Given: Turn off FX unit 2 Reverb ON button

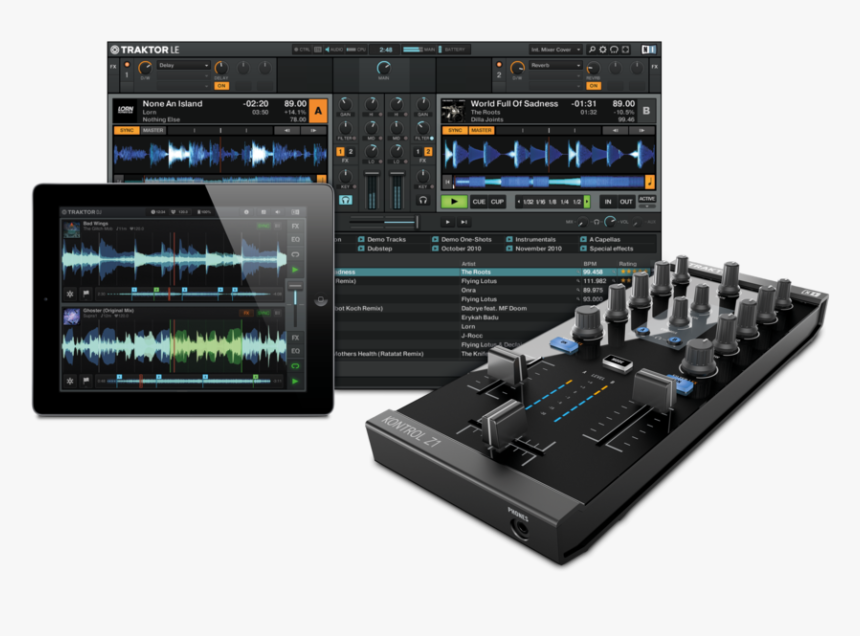Looking at the screenshot, I should [593, 86].
